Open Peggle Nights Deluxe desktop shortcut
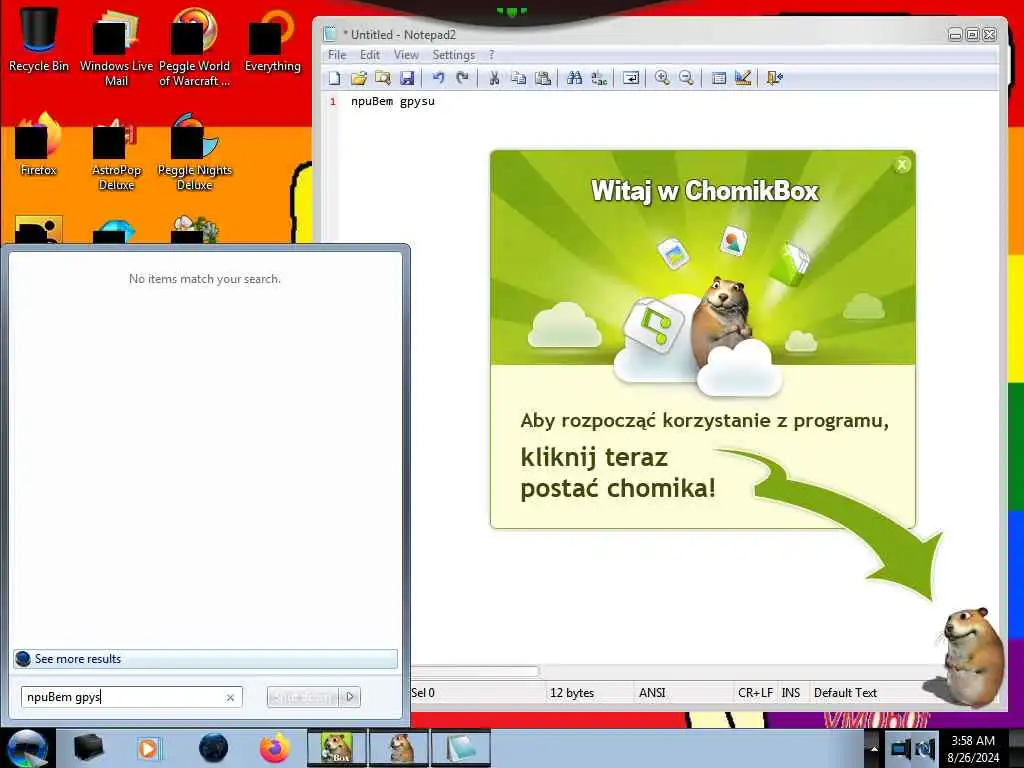 point(194,153)
